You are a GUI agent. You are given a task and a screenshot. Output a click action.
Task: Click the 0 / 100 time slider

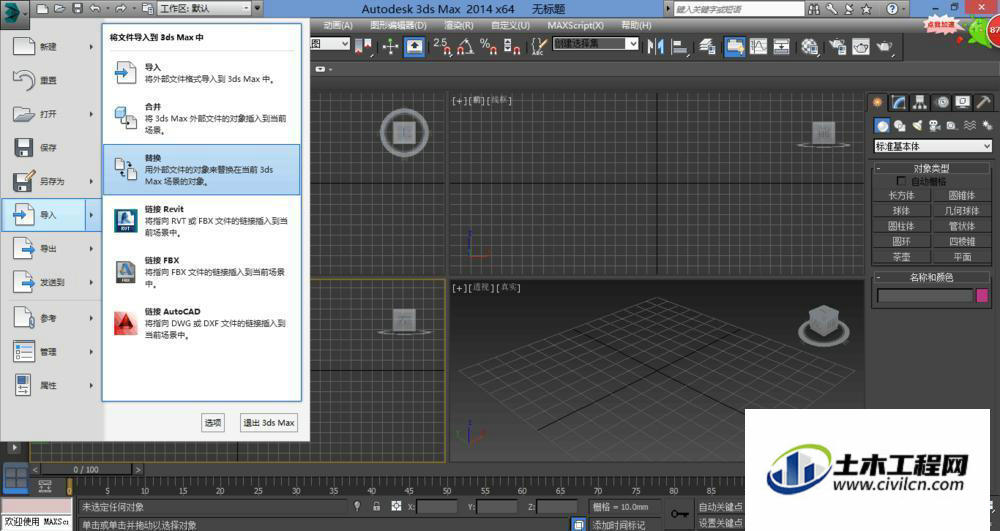click(86, 469)
